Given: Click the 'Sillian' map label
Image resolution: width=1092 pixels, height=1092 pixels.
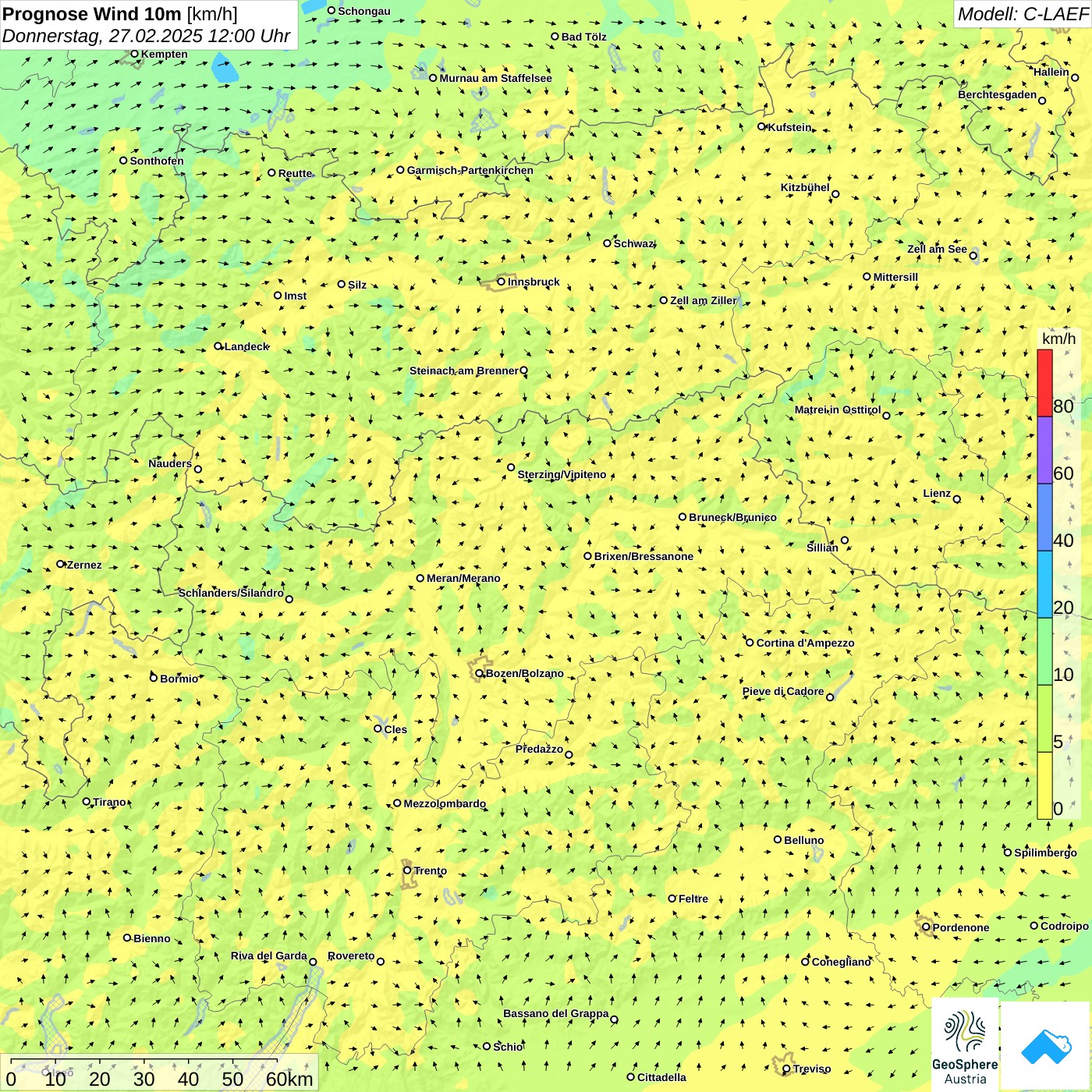Looking at the screenshot, I should (822, 548).
